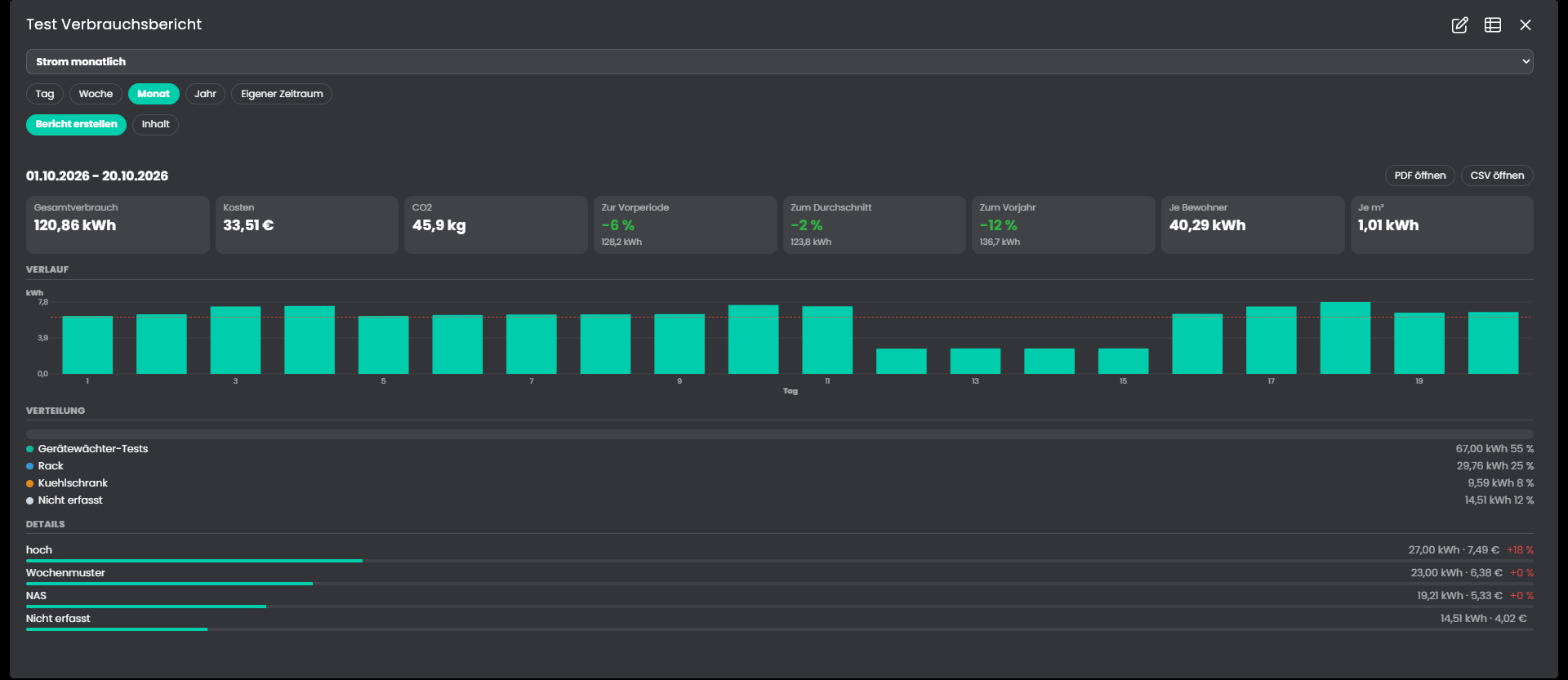Click the orange Kuehlschrank legend dot
Image resolution: width=1568 pixels, height=680 pixels.
30,483
